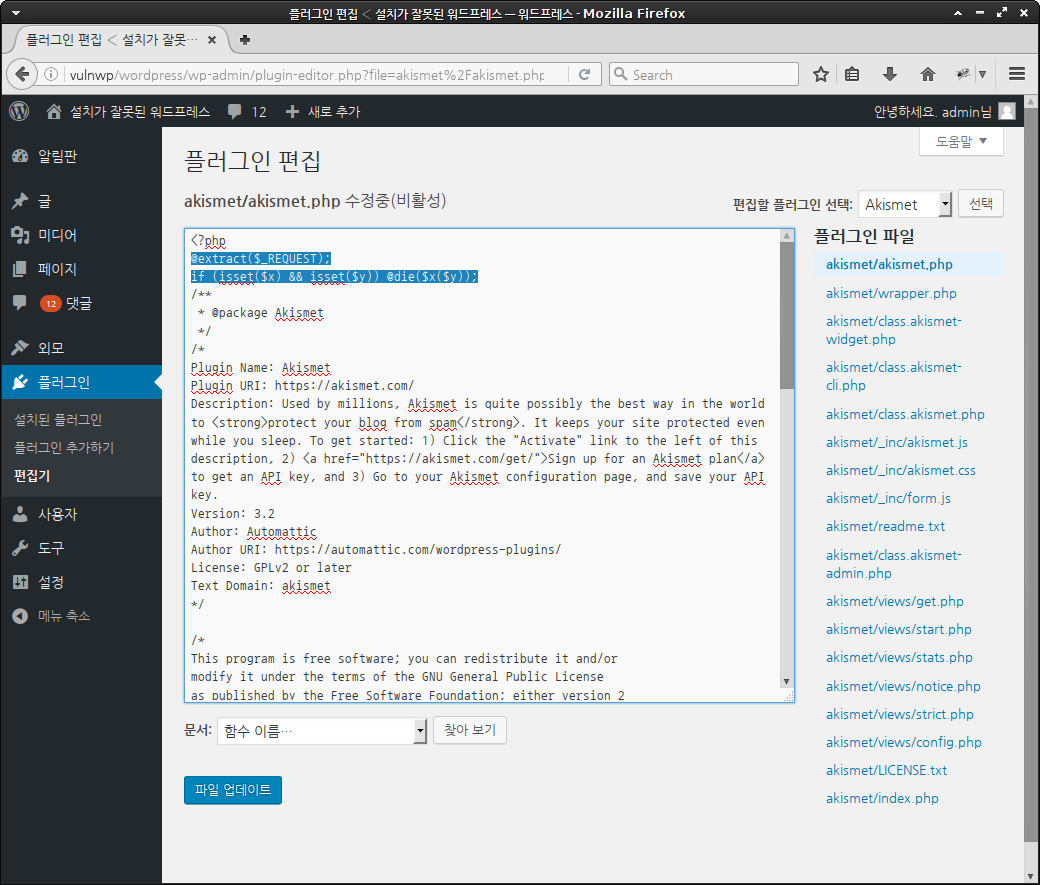Open 새로 추가 in the admin bar
Image resolution: width=1040 pixels, height=885 pixels.
[323, 111]
